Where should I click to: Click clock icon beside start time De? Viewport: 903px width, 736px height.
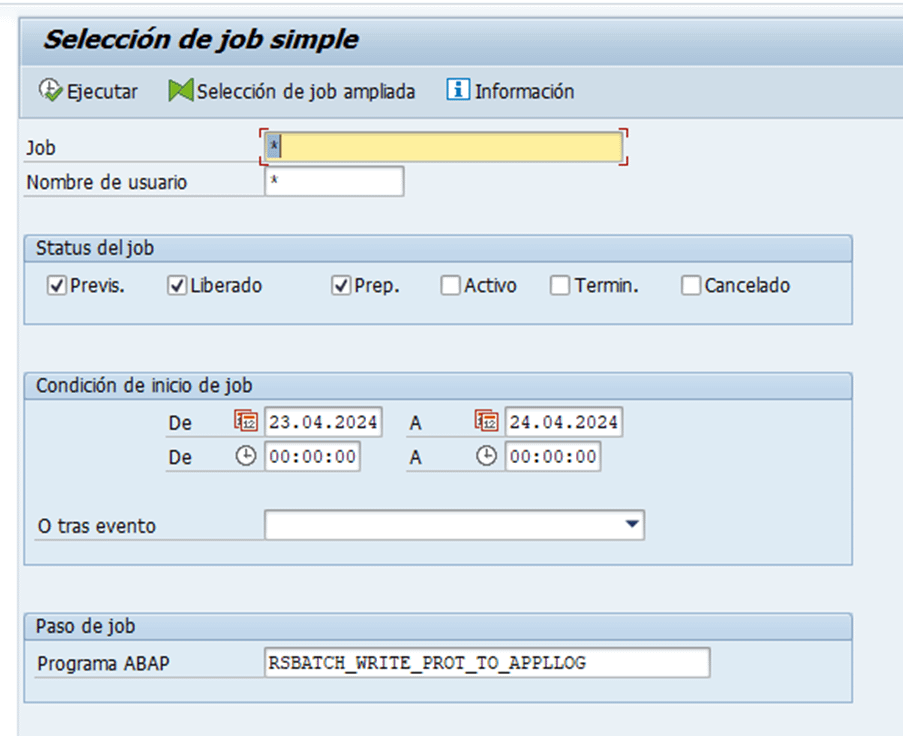pos(246,457)
